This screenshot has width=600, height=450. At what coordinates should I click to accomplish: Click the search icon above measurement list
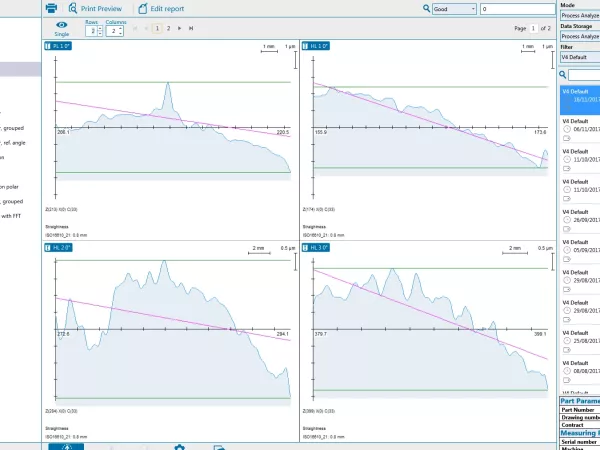click(563, 75)
